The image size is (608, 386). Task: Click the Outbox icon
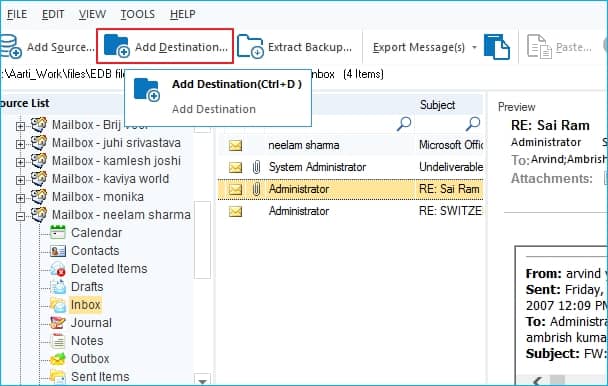pyautogui.click(x=58, y=359)
